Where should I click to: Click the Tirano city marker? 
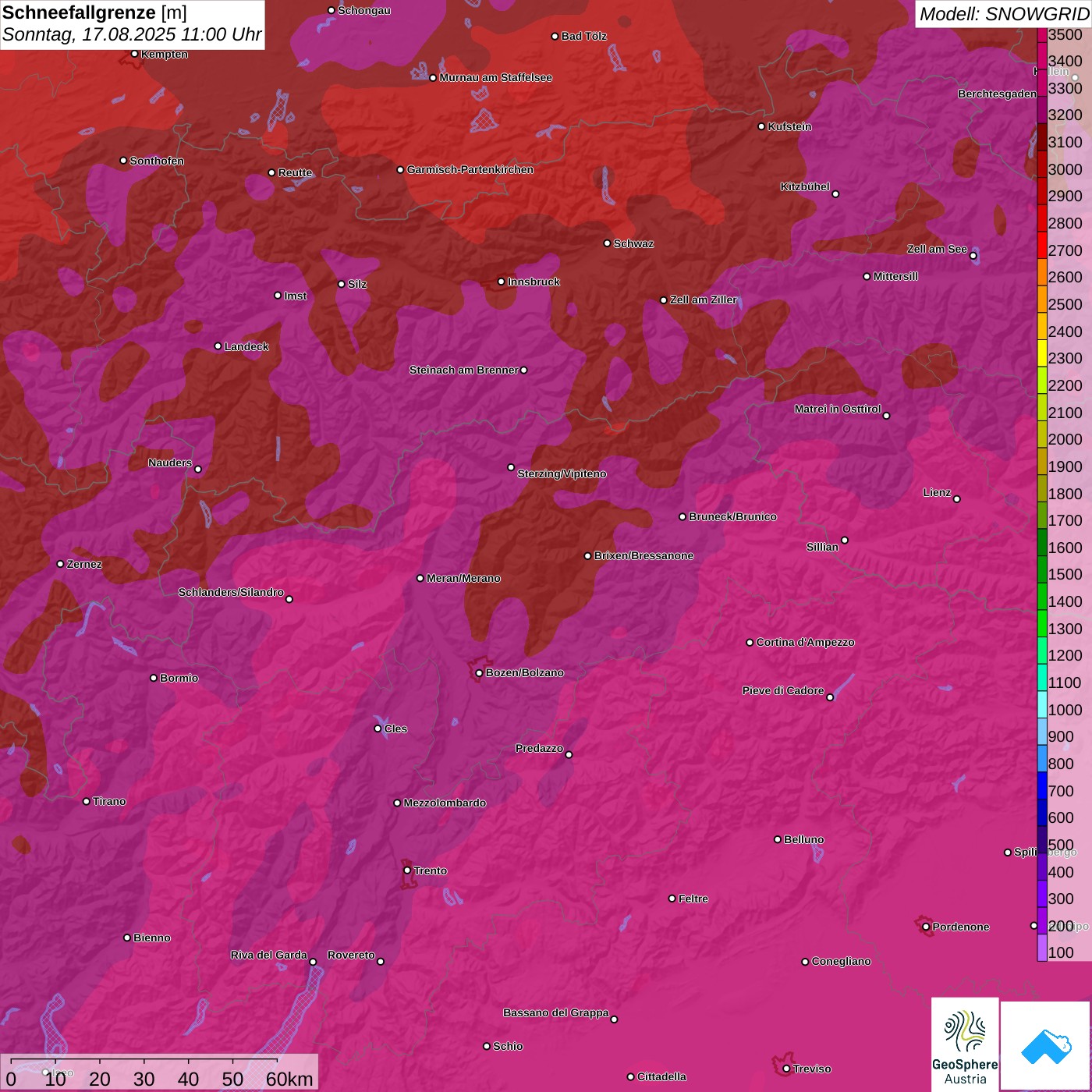pyautogui.click(x=87, y=801)
